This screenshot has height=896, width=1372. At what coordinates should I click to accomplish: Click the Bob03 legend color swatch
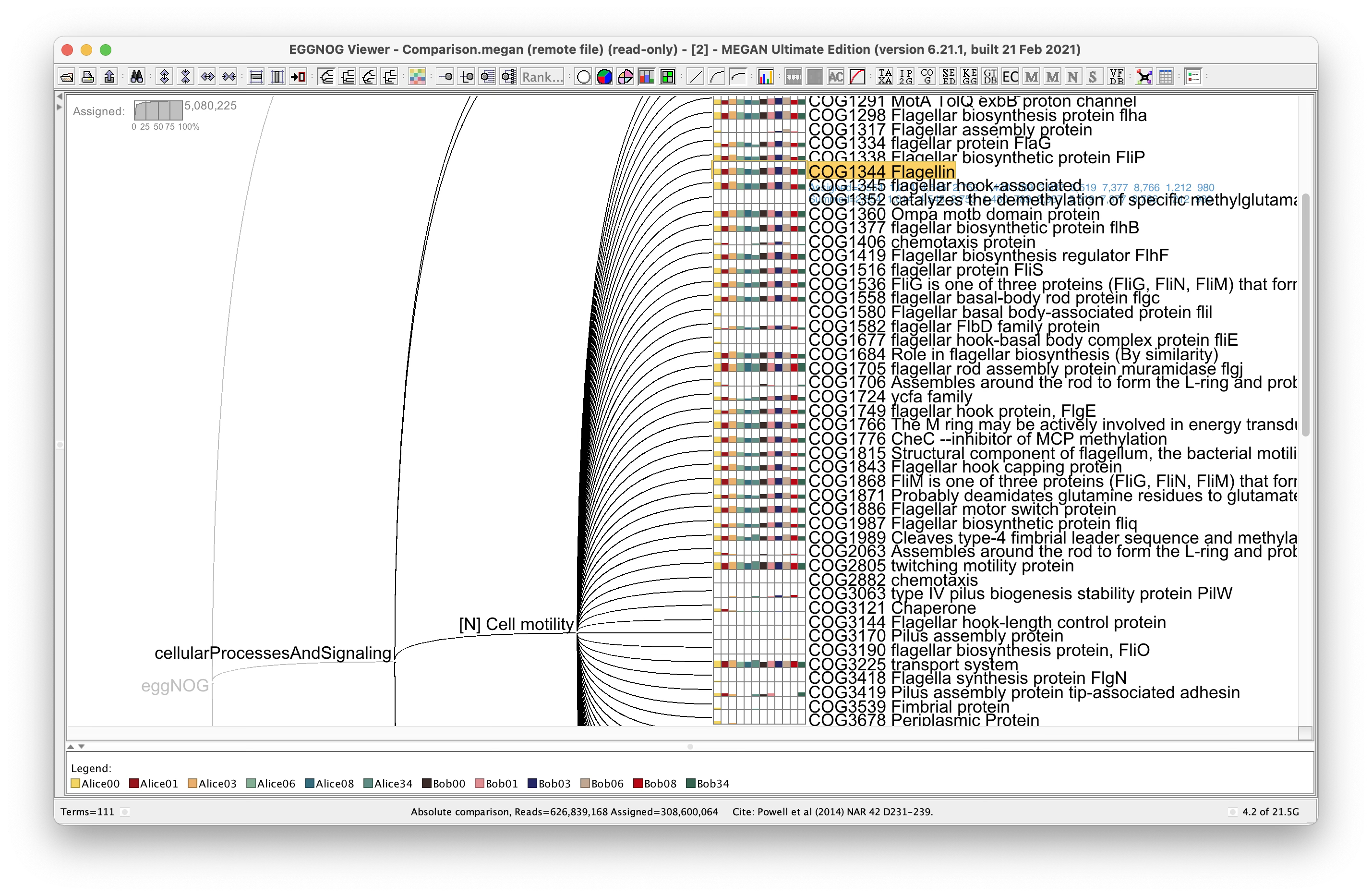(533, 783)
